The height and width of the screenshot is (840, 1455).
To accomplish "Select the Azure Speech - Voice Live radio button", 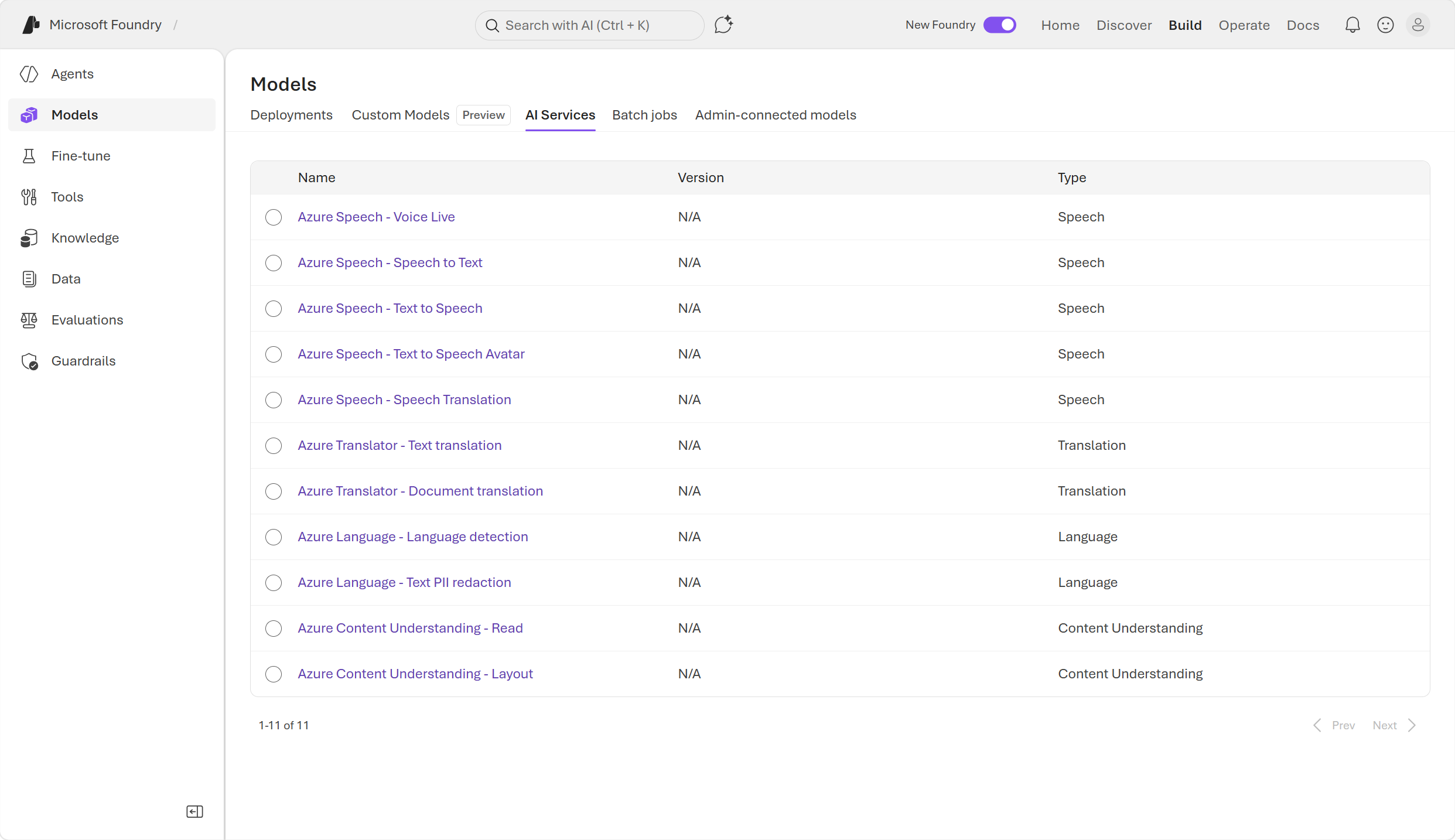I will (x=274, y=217).
